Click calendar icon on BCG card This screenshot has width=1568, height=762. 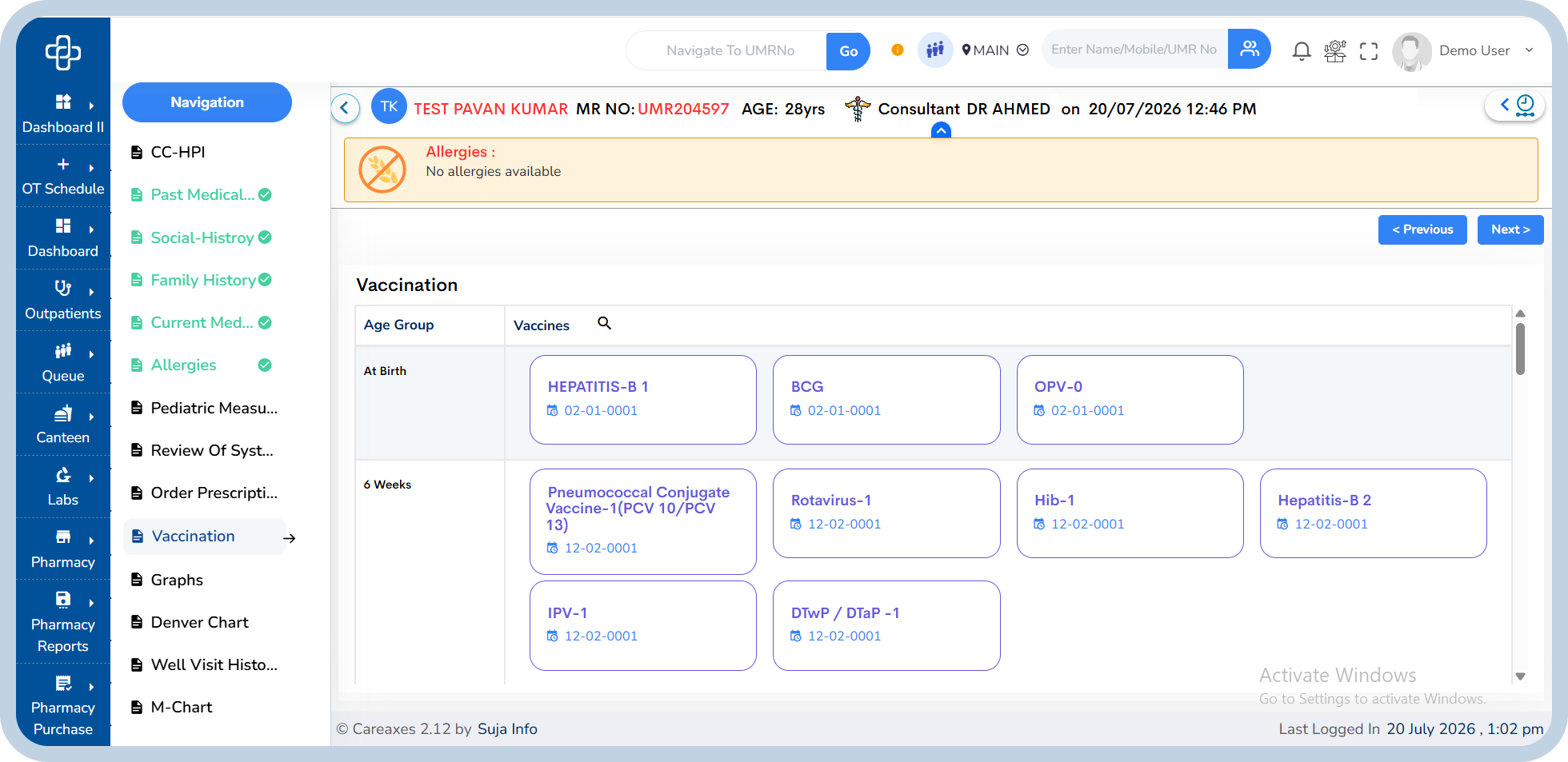tap(796, 410)
